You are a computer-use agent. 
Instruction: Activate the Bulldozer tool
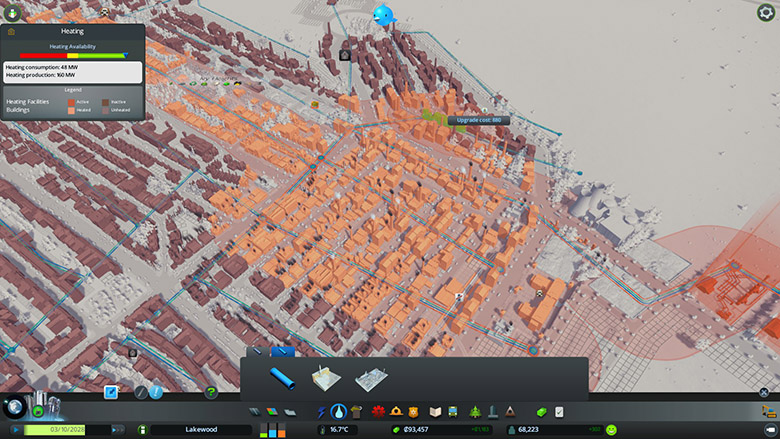click(x=769, y=412)
